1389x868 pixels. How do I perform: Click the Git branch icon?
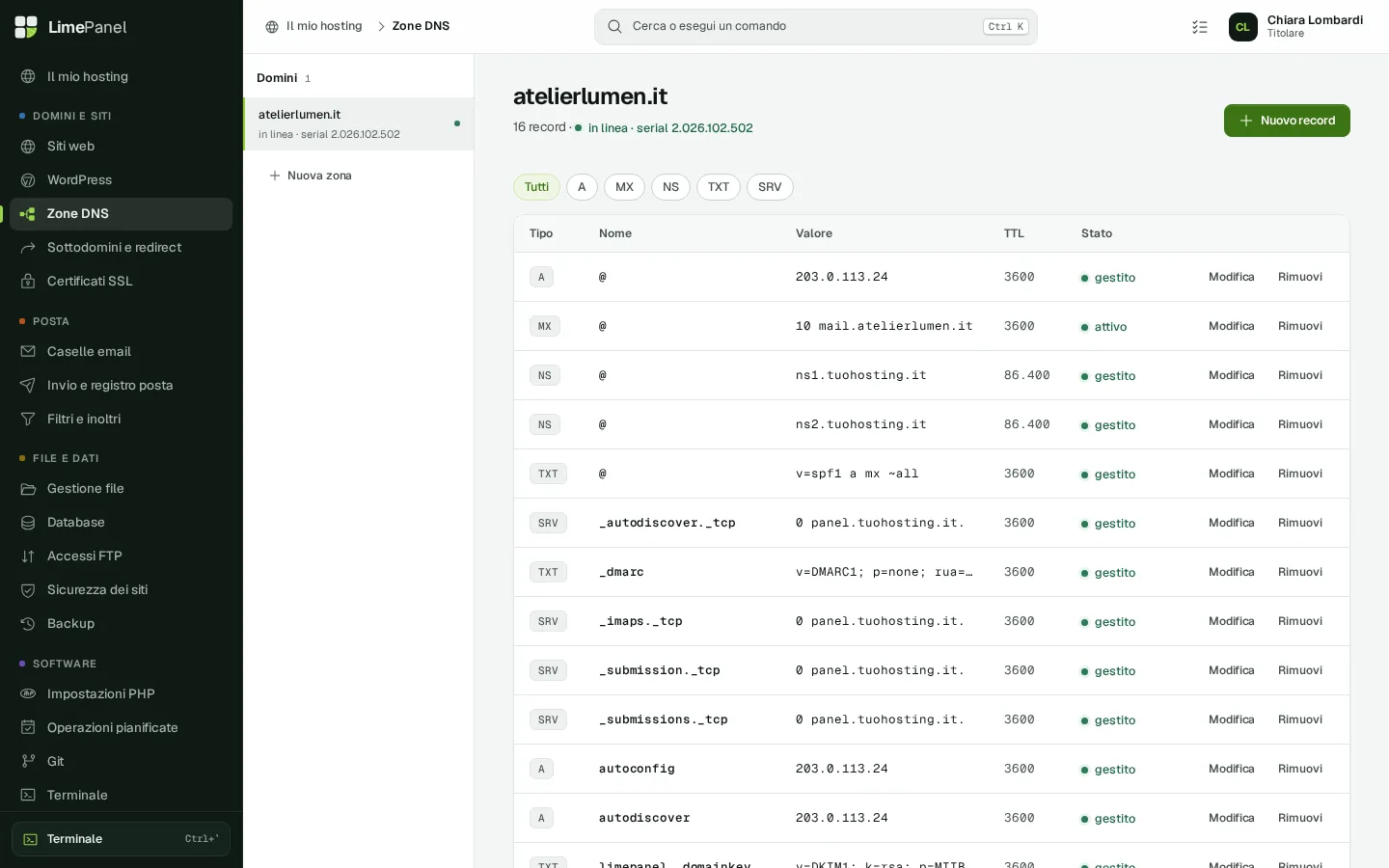(x=28, y=762)
